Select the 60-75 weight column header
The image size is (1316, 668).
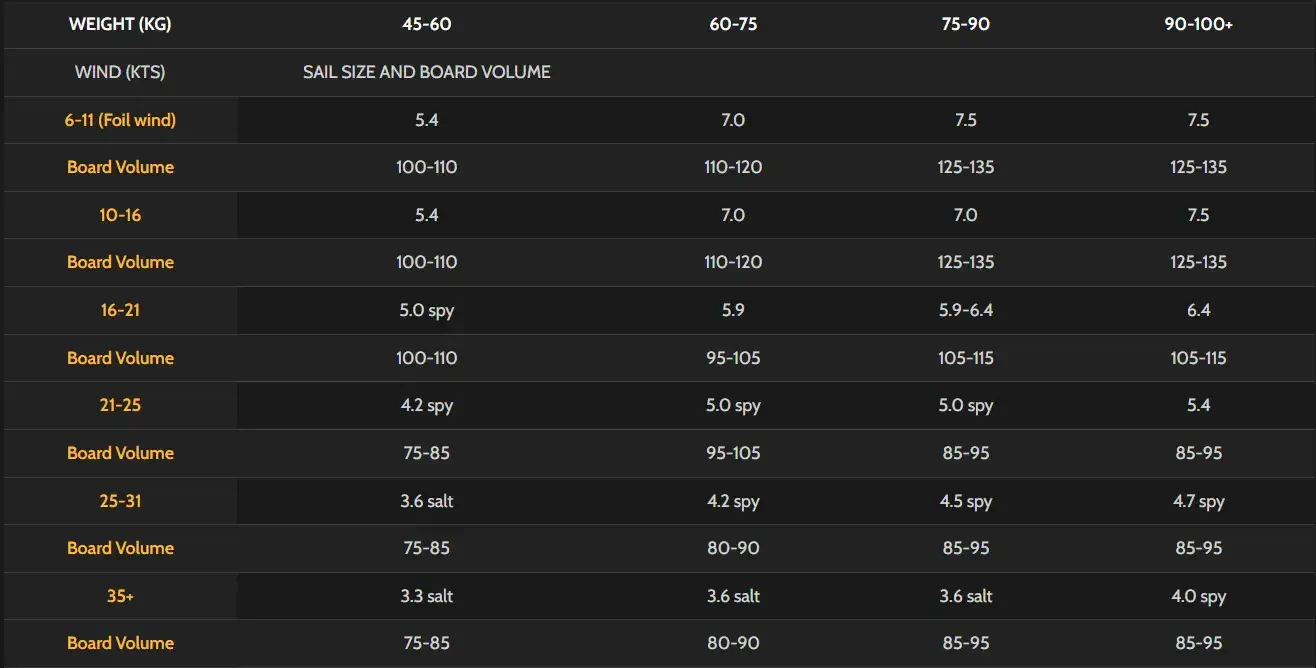[x=733, y=24]
